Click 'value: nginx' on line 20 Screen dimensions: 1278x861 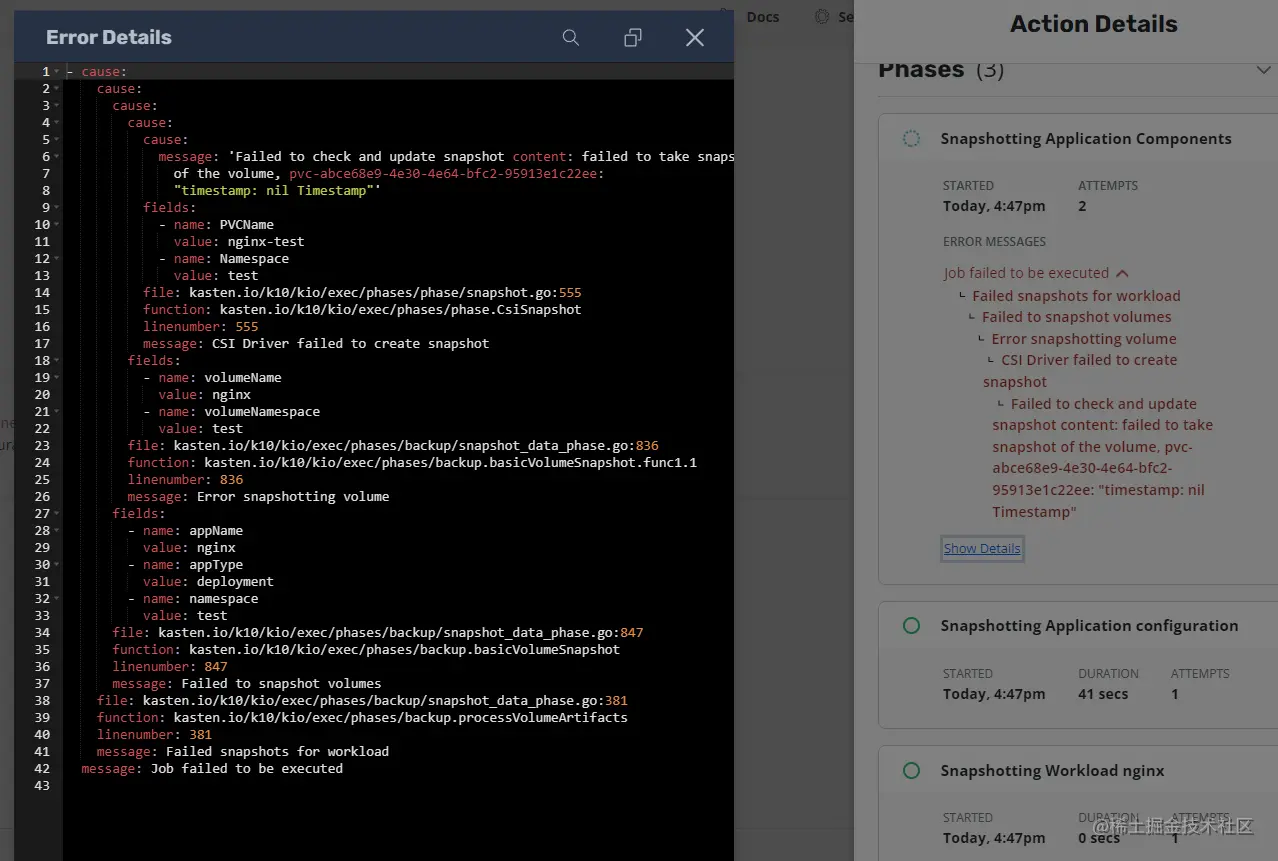click(205, 395)
